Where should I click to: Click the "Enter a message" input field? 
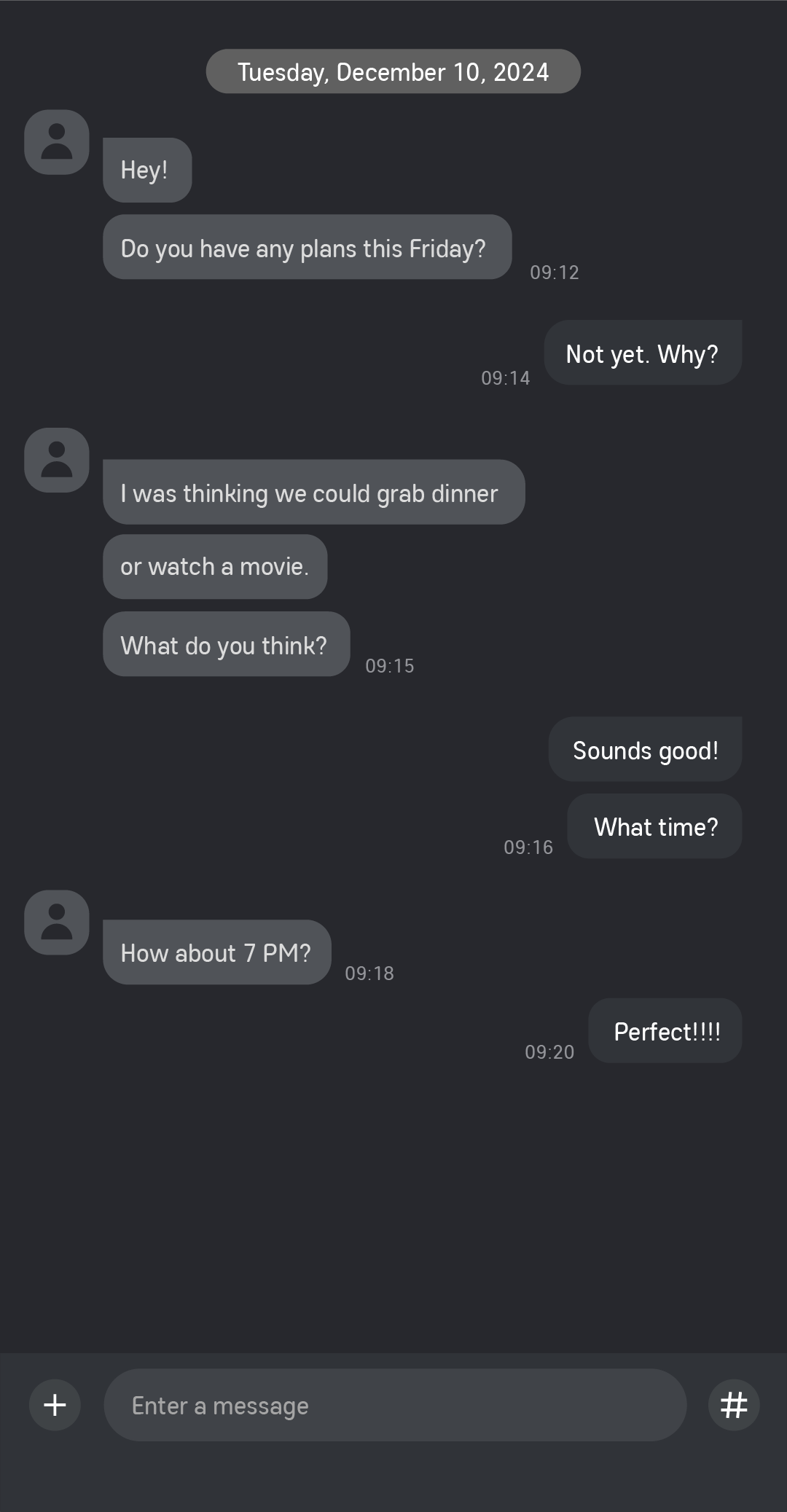coord(395,1405)
